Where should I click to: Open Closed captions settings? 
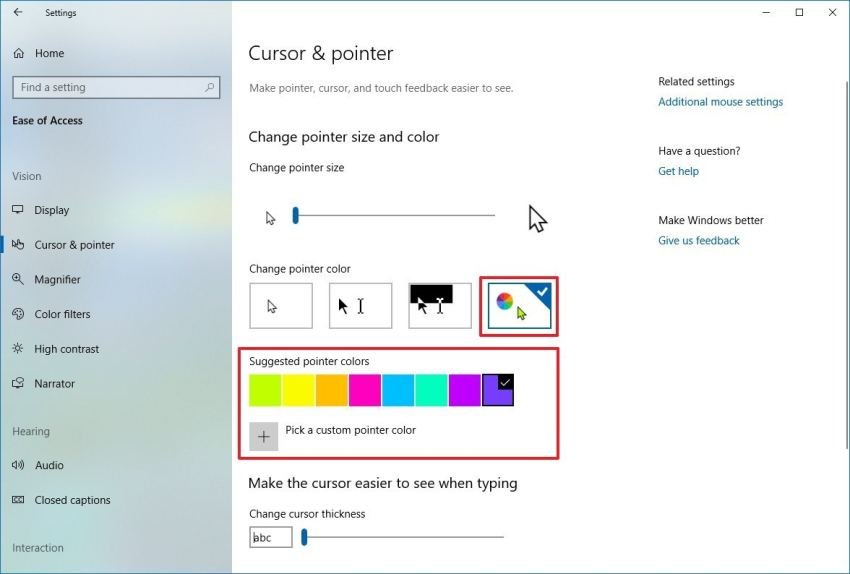[72, 500]
